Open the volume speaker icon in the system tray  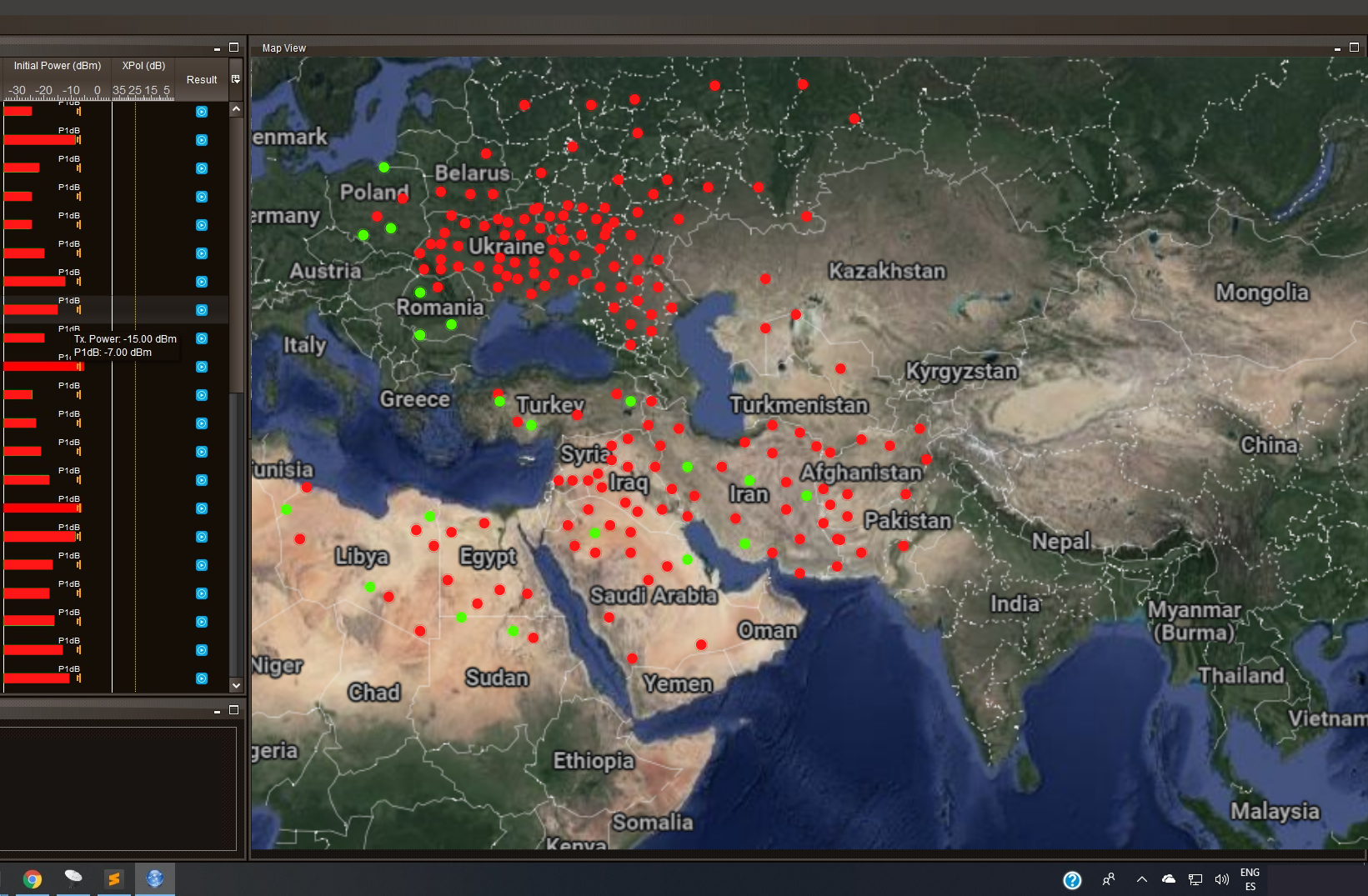pos(1221,879)
